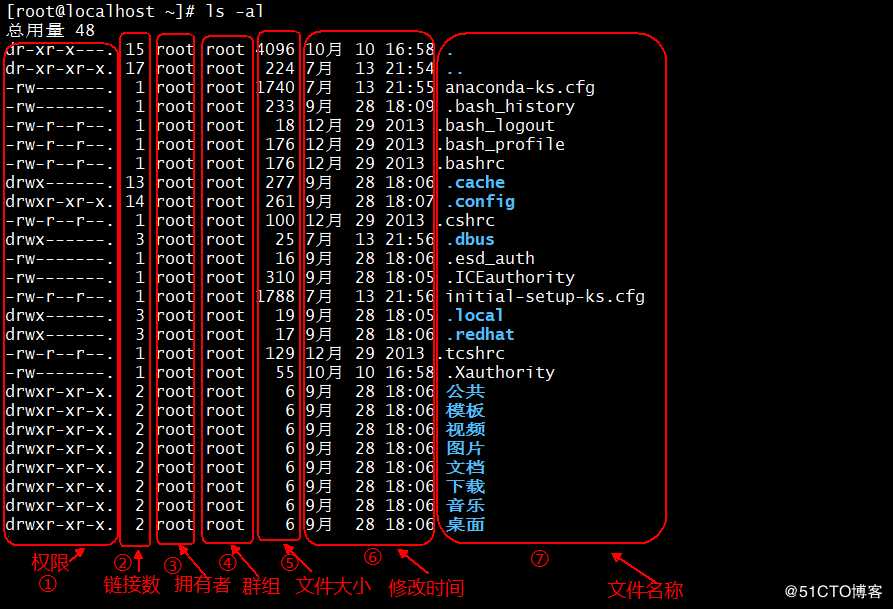Select the .bash_history file name
Viewport: 893px width, 609px height.
coord(510,107)
